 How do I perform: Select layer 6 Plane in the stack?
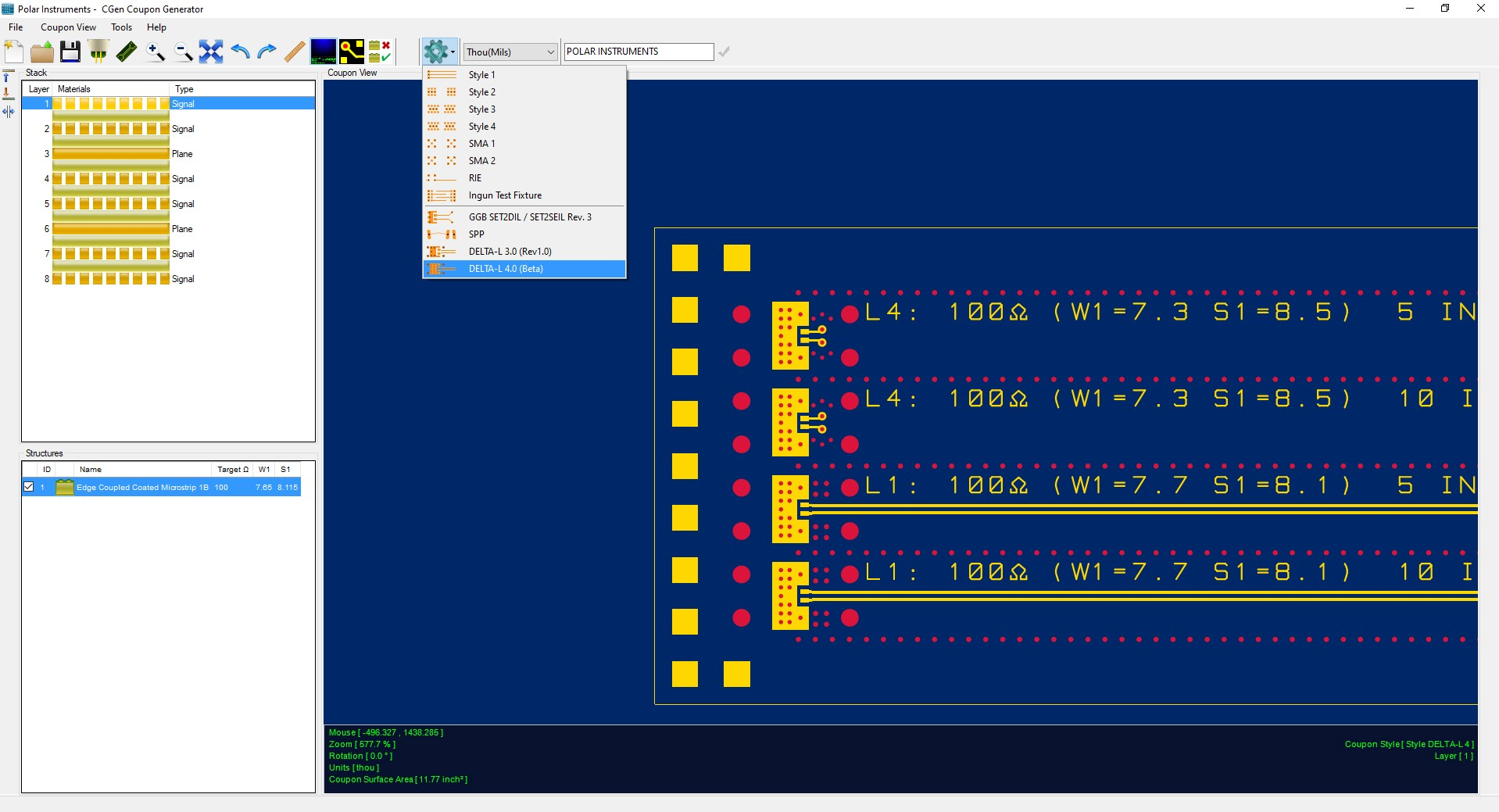point(168,229)
